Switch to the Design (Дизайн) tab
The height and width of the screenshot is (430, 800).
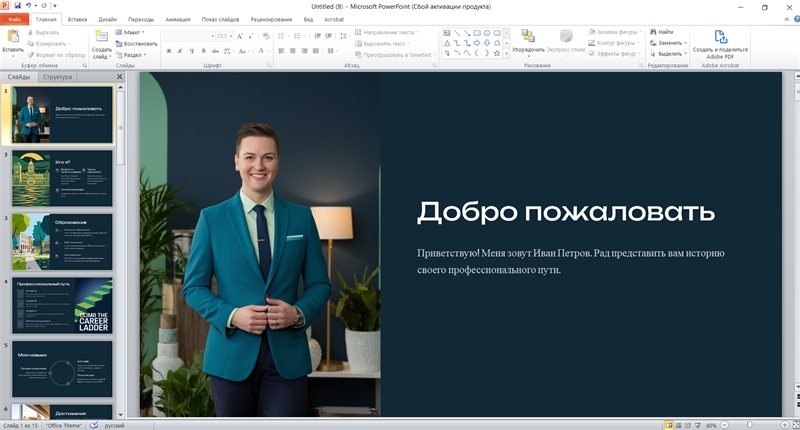pos(107,19)
